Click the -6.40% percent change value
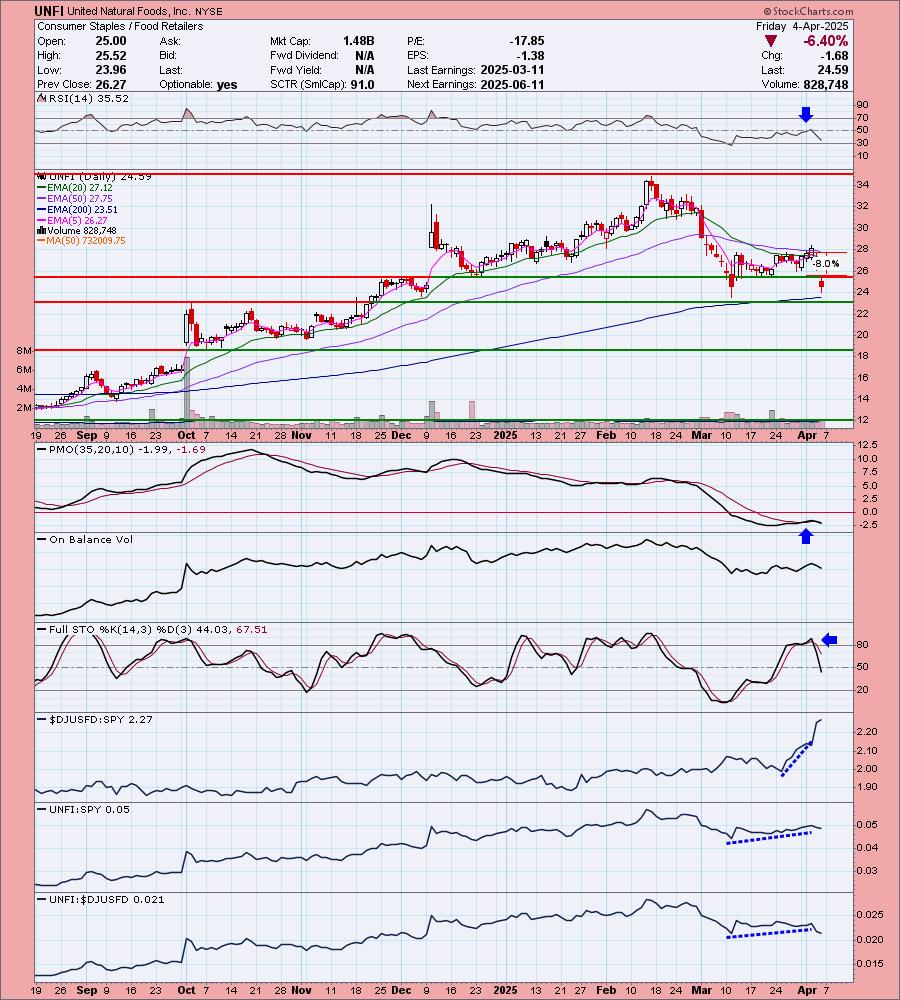This screenshot has height=1000, width=900. [825, 41]
